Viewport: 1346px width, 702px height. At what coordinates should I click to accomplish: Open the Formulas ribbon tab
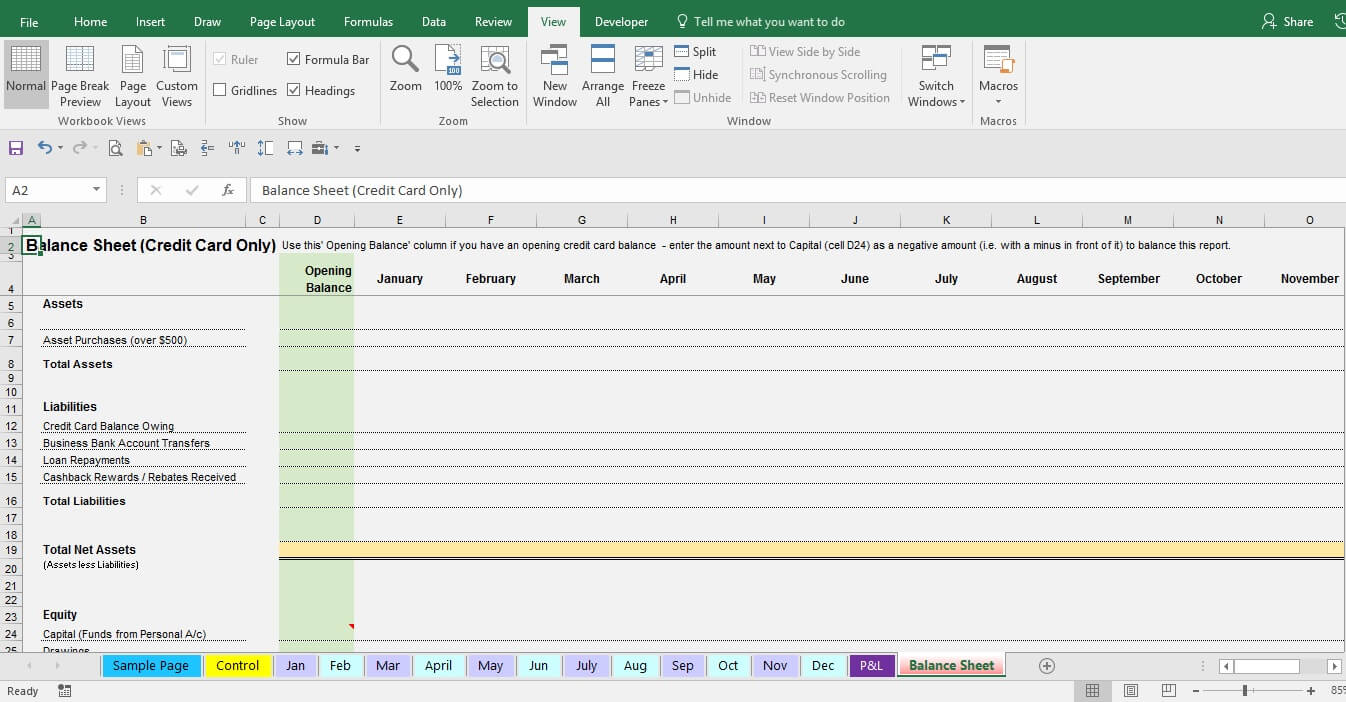pyautogui.click(x=368, y=21)
